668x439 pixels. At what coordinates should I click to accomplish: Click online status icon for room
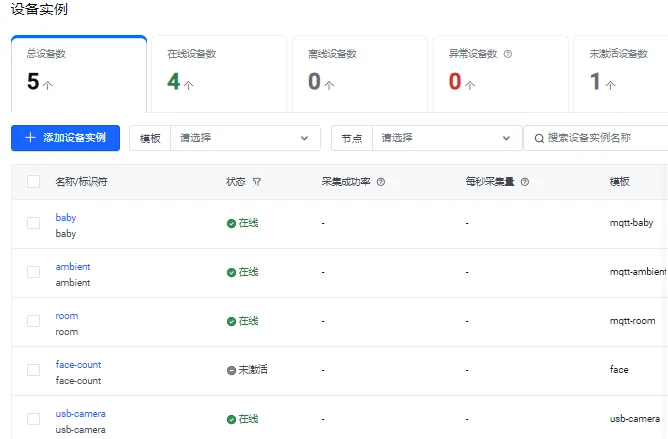click(231, 322)
